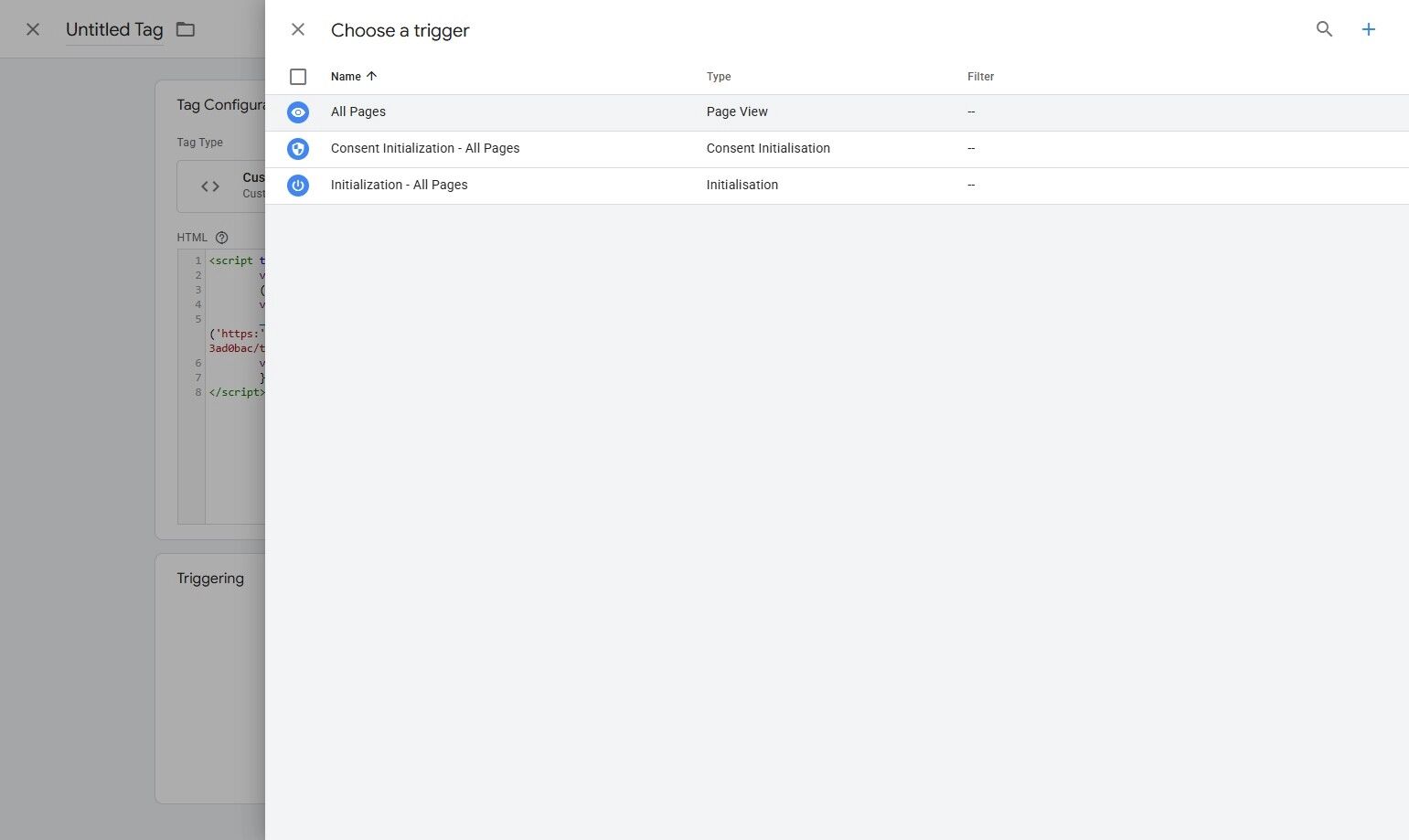Add a new trigger with the plus icon

point(1368,28)
